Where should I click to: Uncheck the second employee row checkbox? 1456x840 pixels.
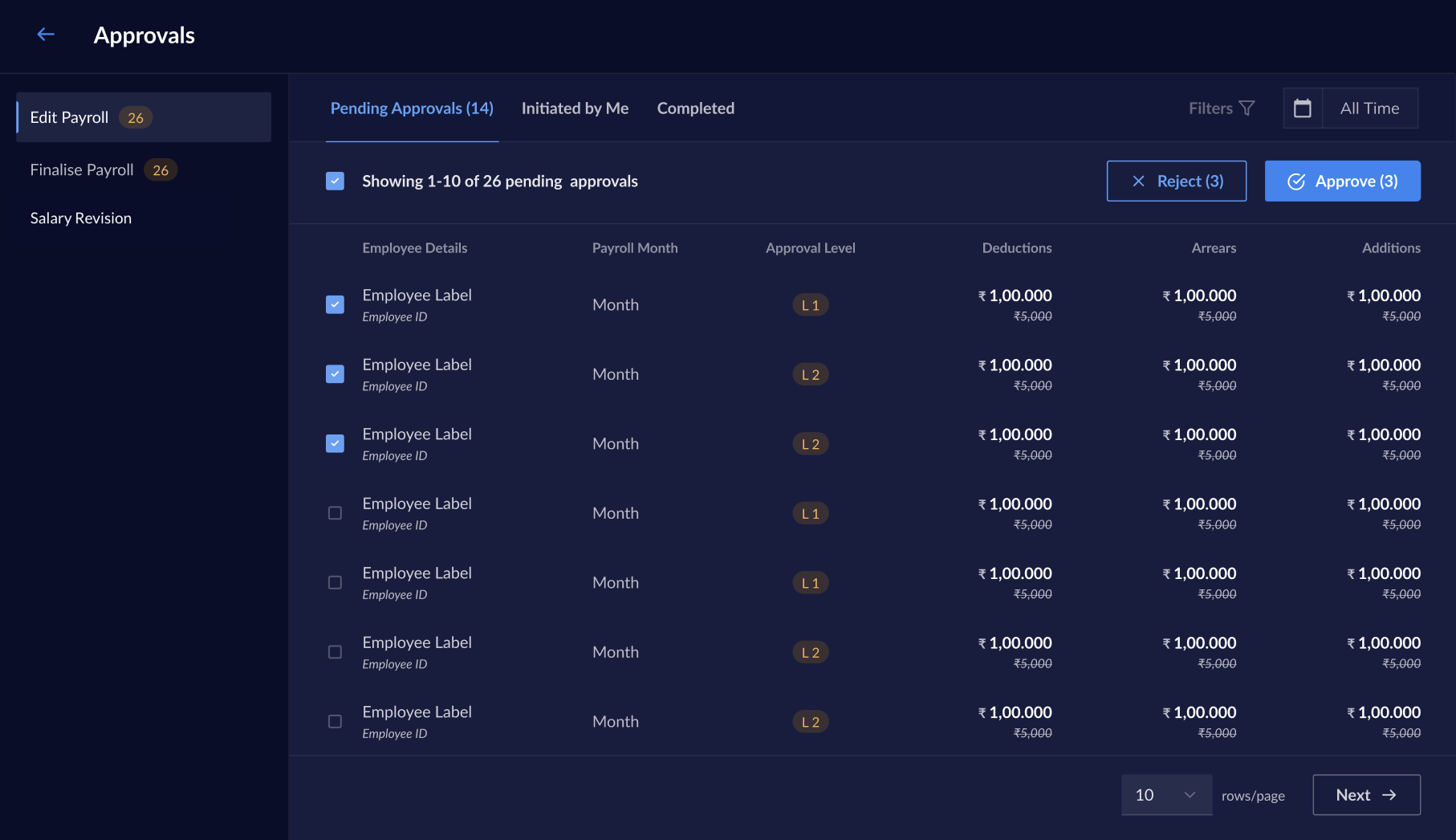coord(335,374)
